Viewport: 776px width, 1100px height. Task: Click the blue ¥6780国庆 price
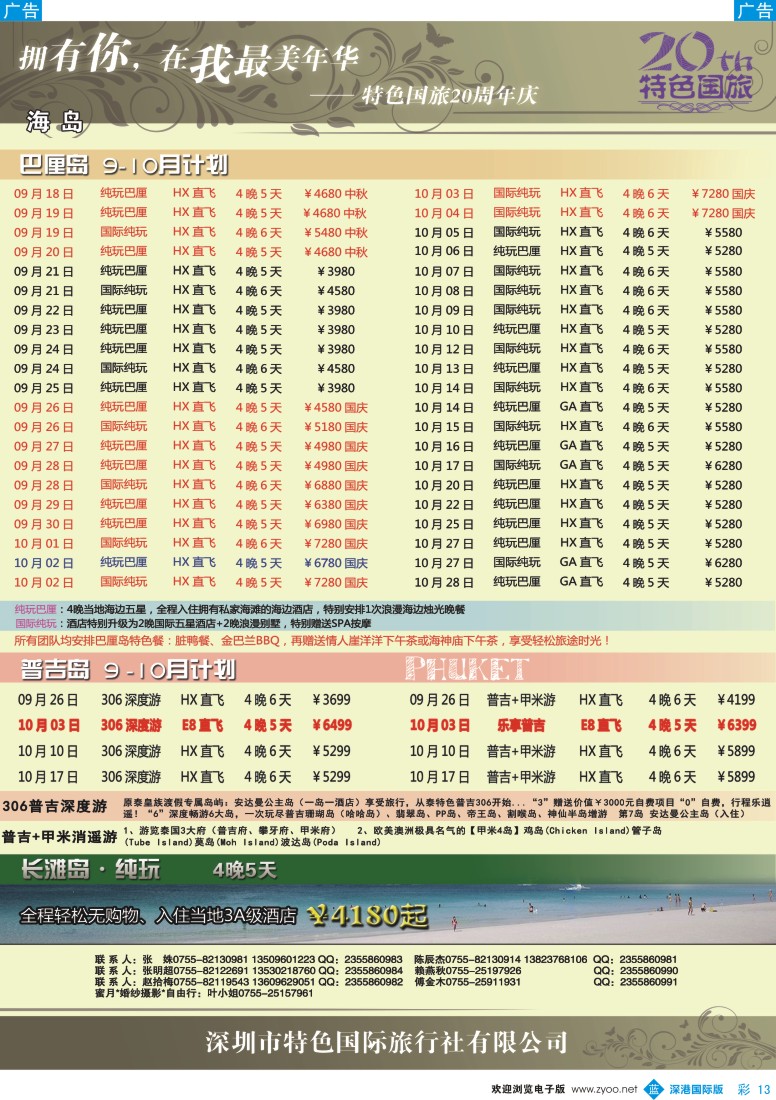(x=335, y=563)
